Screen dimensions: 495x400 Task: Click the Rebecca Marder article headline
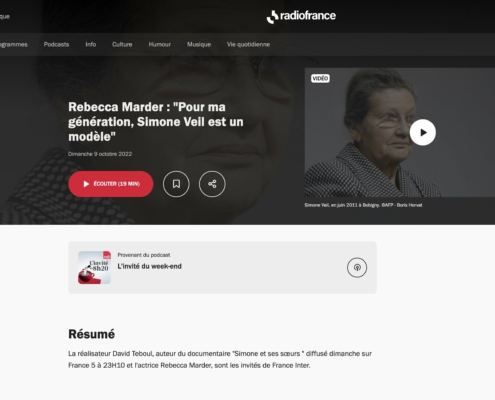[156, 122]
